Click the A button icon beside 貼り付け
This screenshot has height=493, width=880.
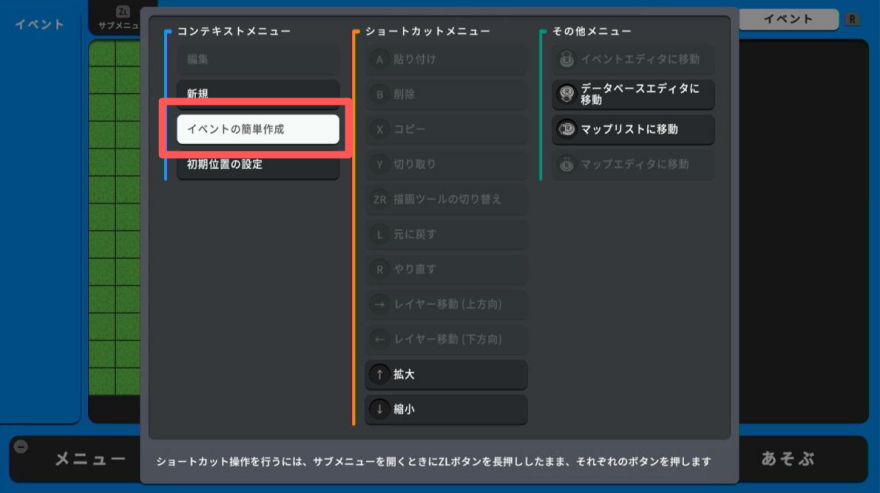point(379,60)
